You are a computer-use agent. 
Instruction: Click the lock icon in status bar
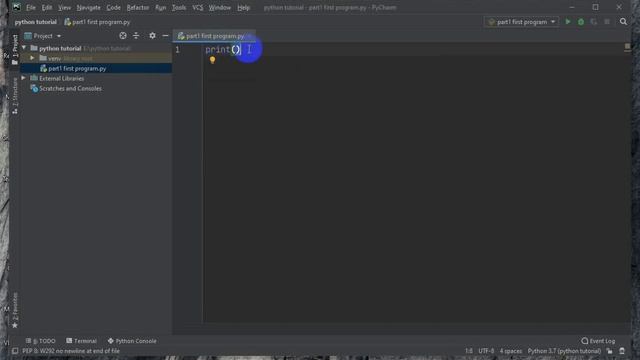pos(609,351)
